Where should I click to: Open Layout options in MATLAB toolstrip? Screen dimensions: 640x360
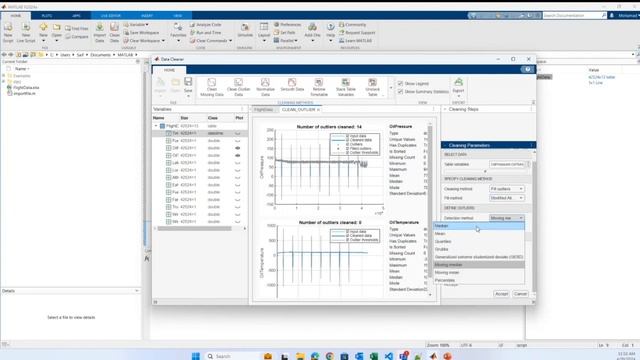264,32
